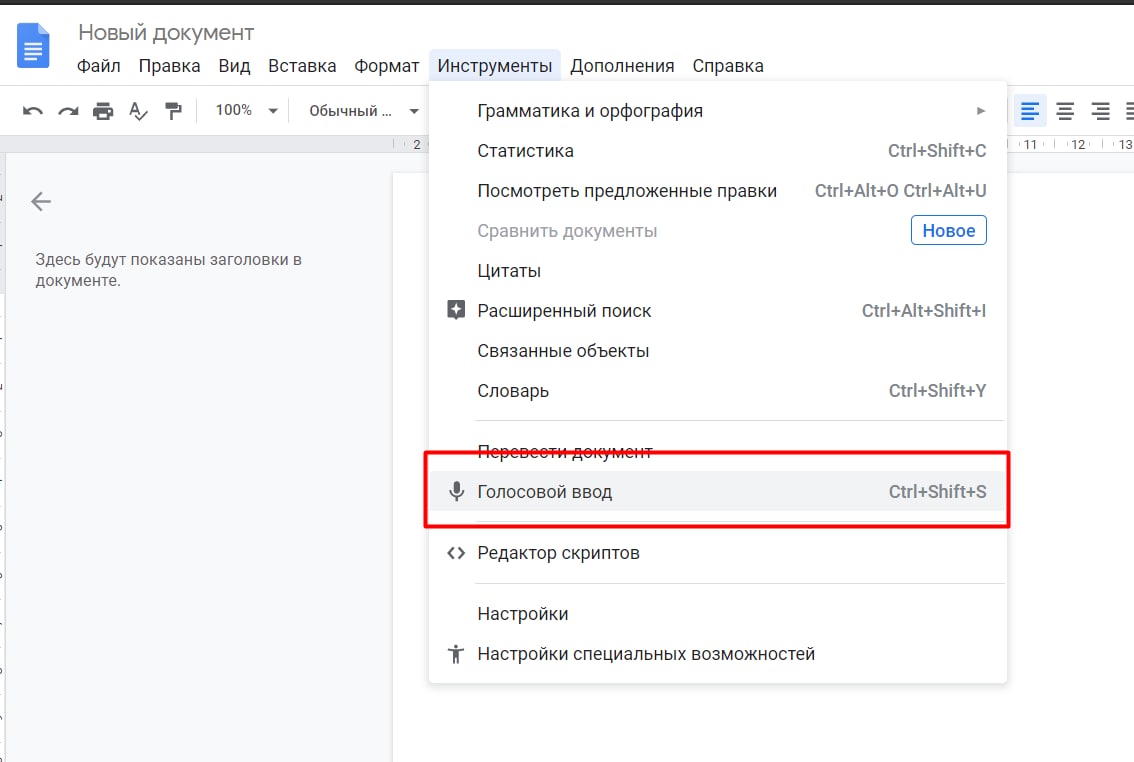Click the Explore star icon
The height and width of the screenshot is (762, 1134).
(456, 310)
